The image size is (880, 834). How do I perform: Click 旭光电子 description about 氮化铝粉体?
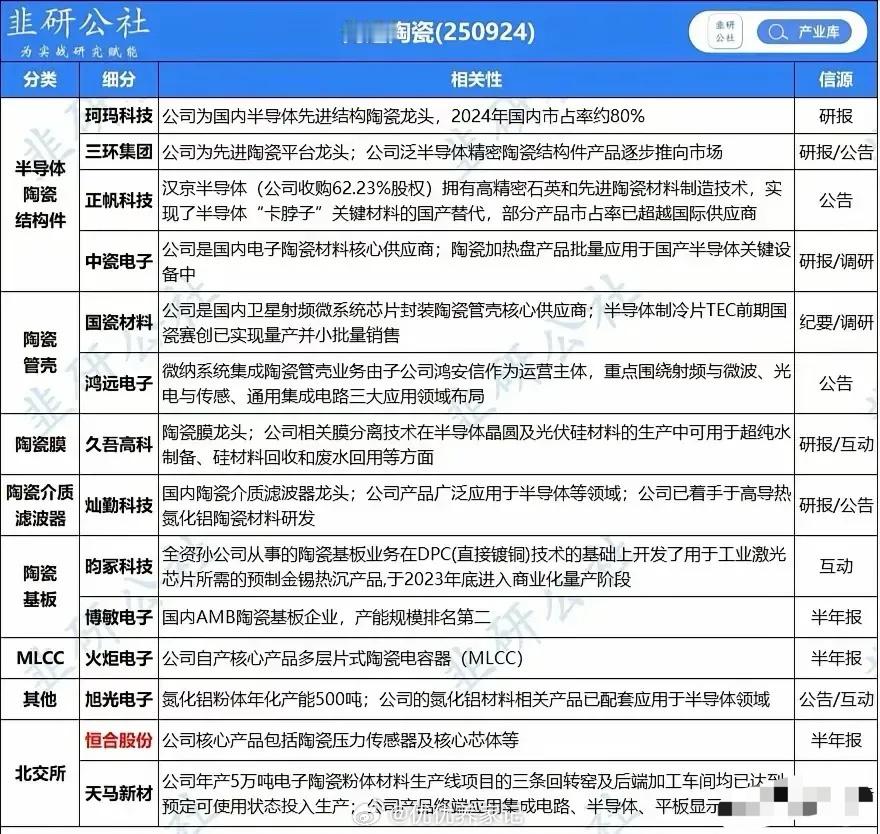point(466,699)
